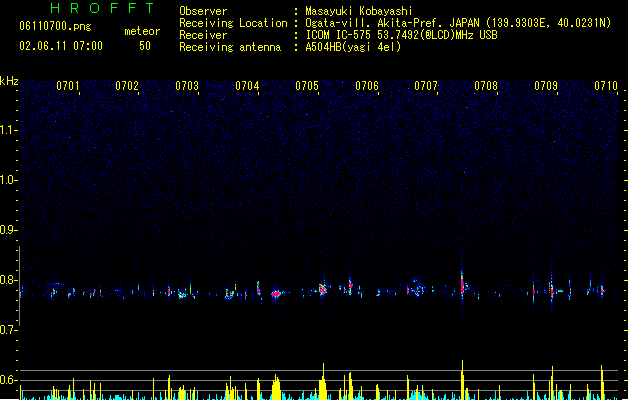The height and width of the screenshot is (400, 629).
Task: Click the HROFFT title text
Action: (102, 8)
